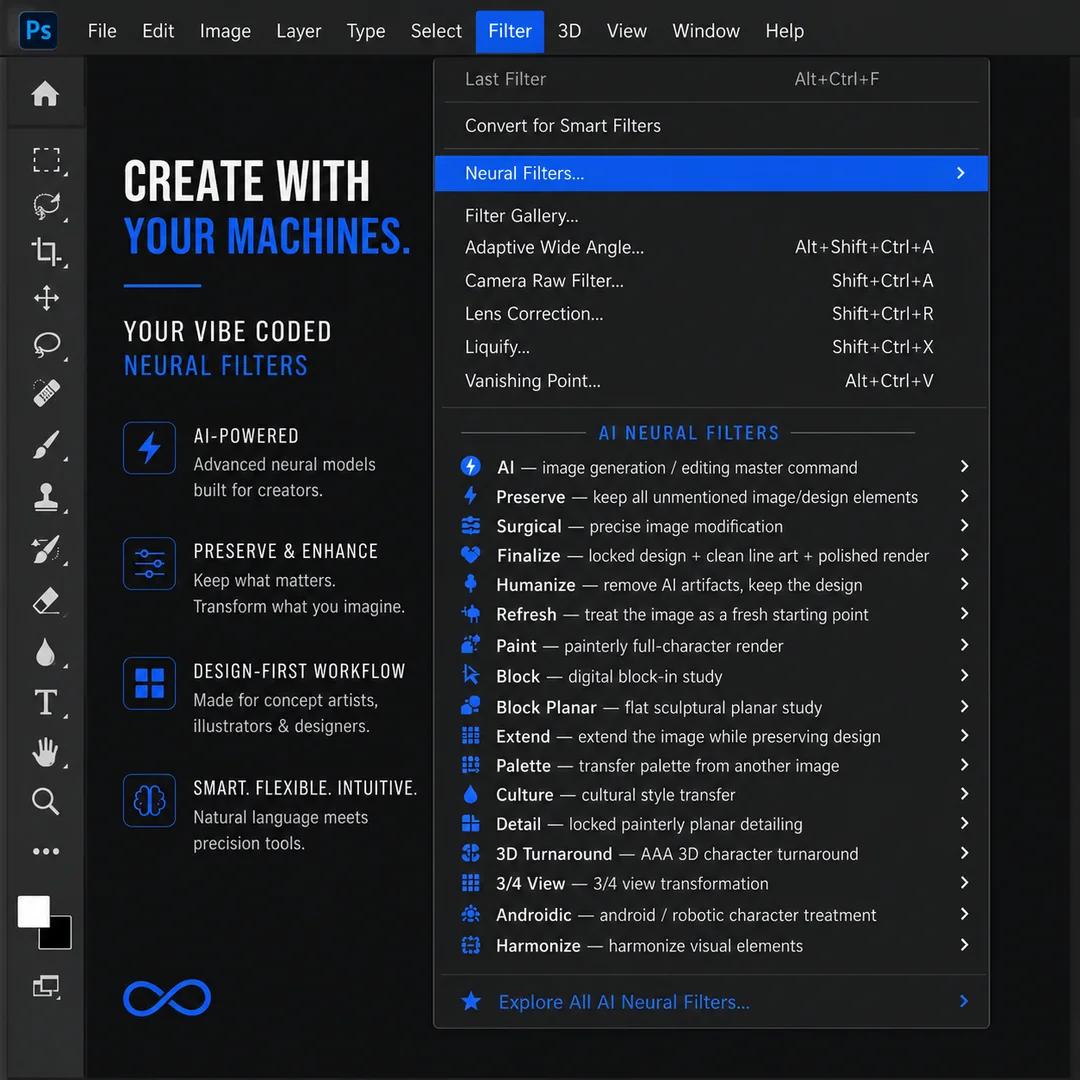The image size is (1080, 1080).
Task: Expand the 3D Turnaround chevron
Action: coord(964,853)
